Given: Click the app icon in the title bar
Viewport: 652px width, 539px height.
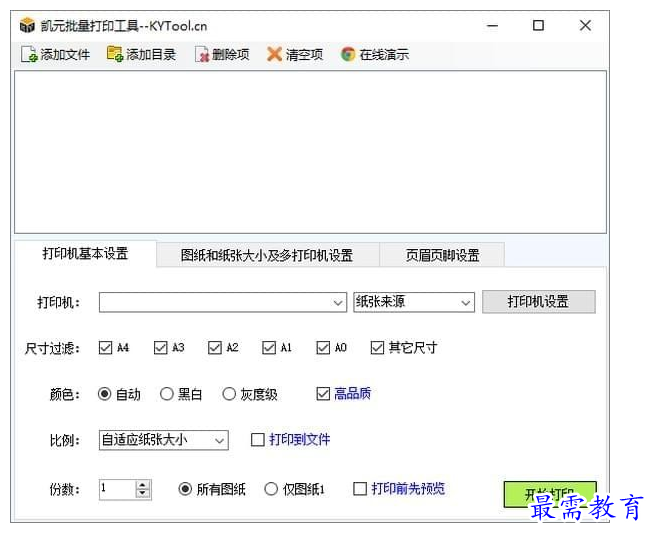Looking at the screenshot, I should (x=27, y=25).
